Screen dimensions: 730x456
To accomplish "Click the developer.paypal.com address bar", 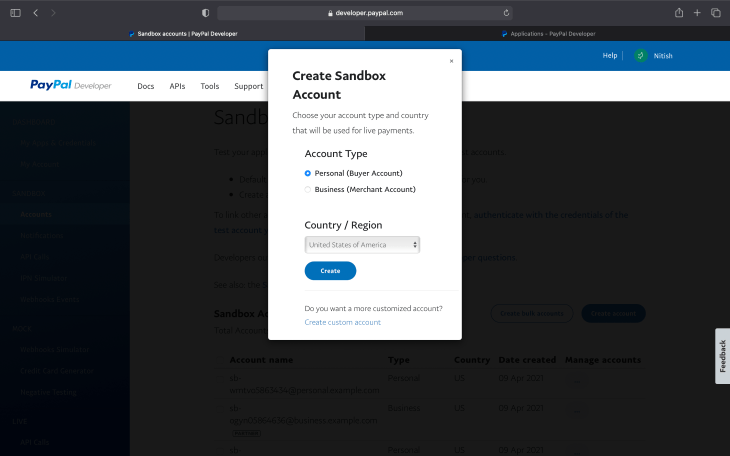I will (365, 13).
